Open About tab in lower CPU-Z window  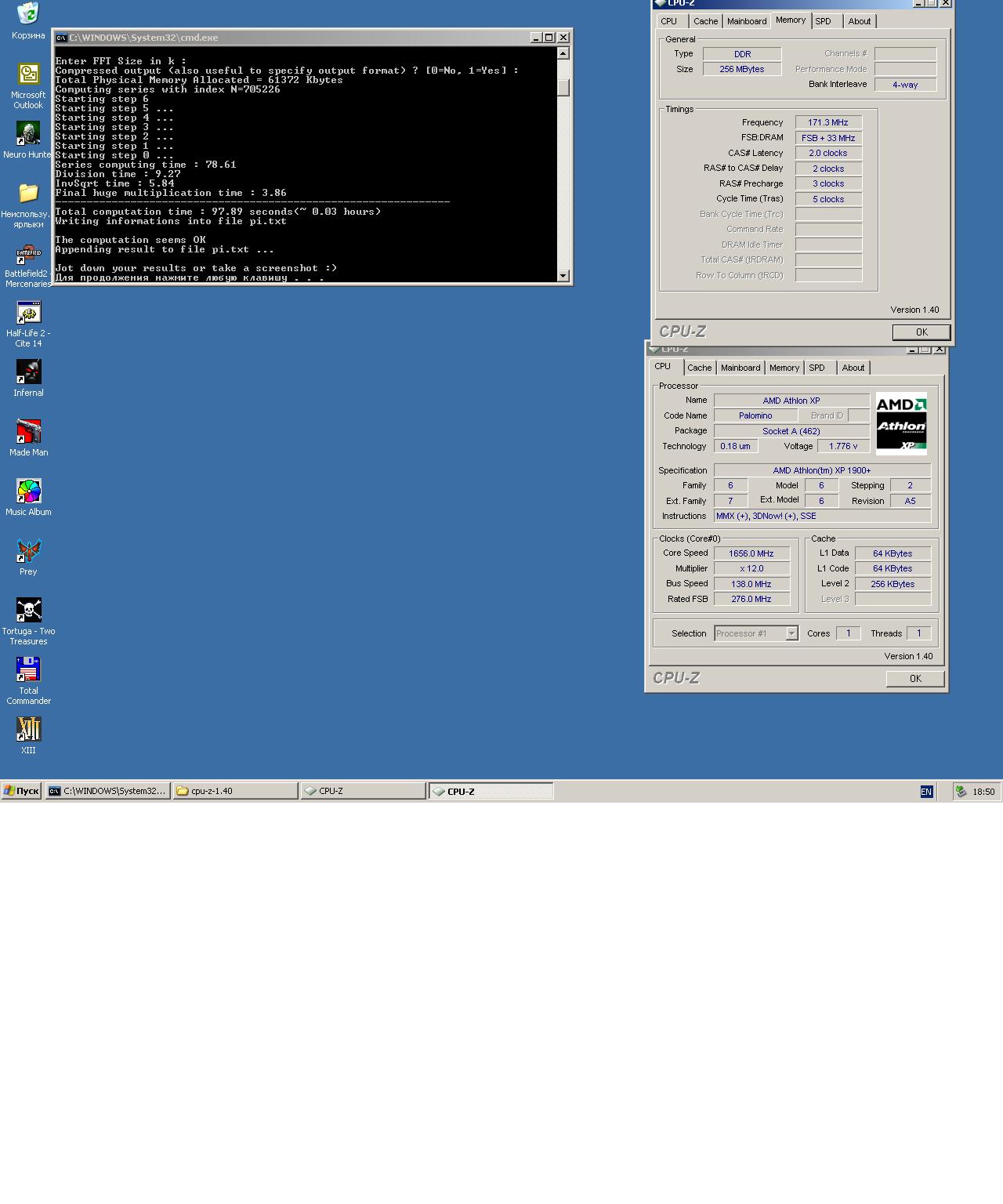[853, 368]
